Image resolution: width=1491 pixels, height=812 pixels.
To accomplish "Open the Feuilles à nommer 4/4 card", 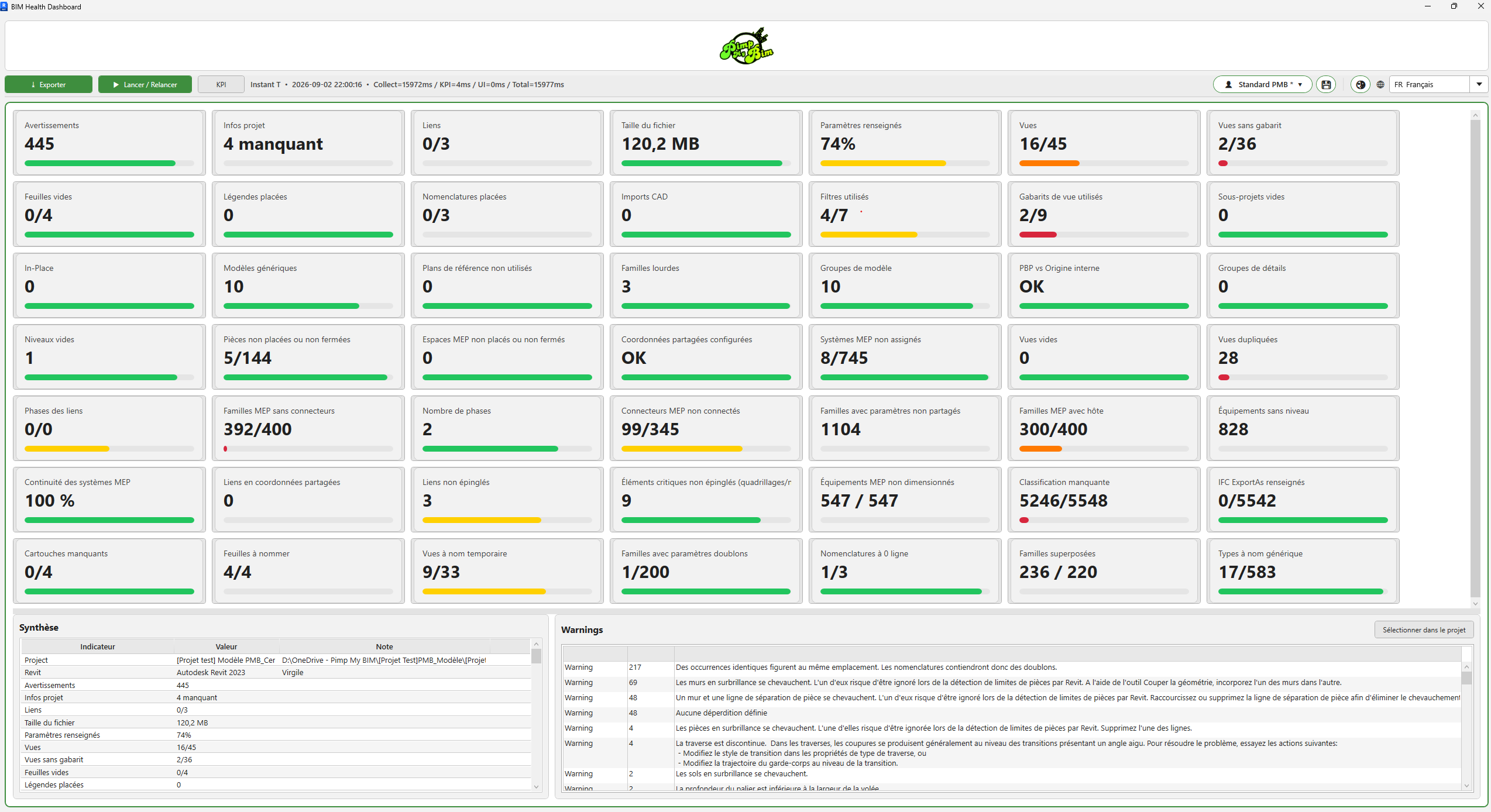I will click(308, 571).
